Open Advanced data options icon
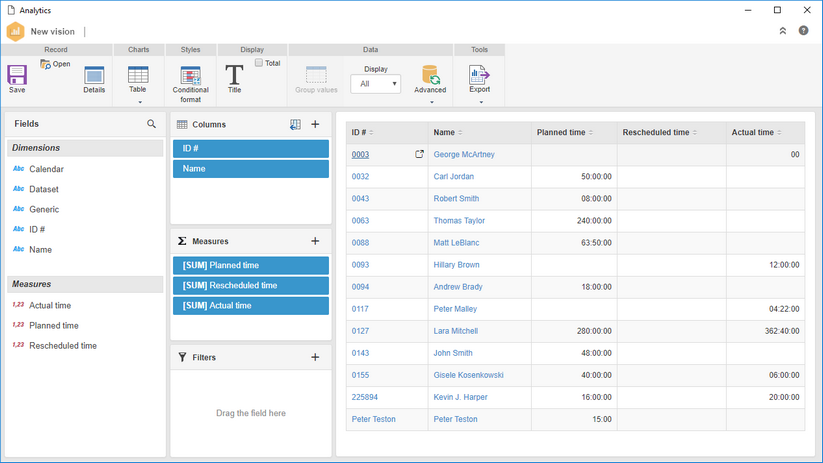Image resolution: width=823 pixels, height=463 pixels. [x=430, y=75]
